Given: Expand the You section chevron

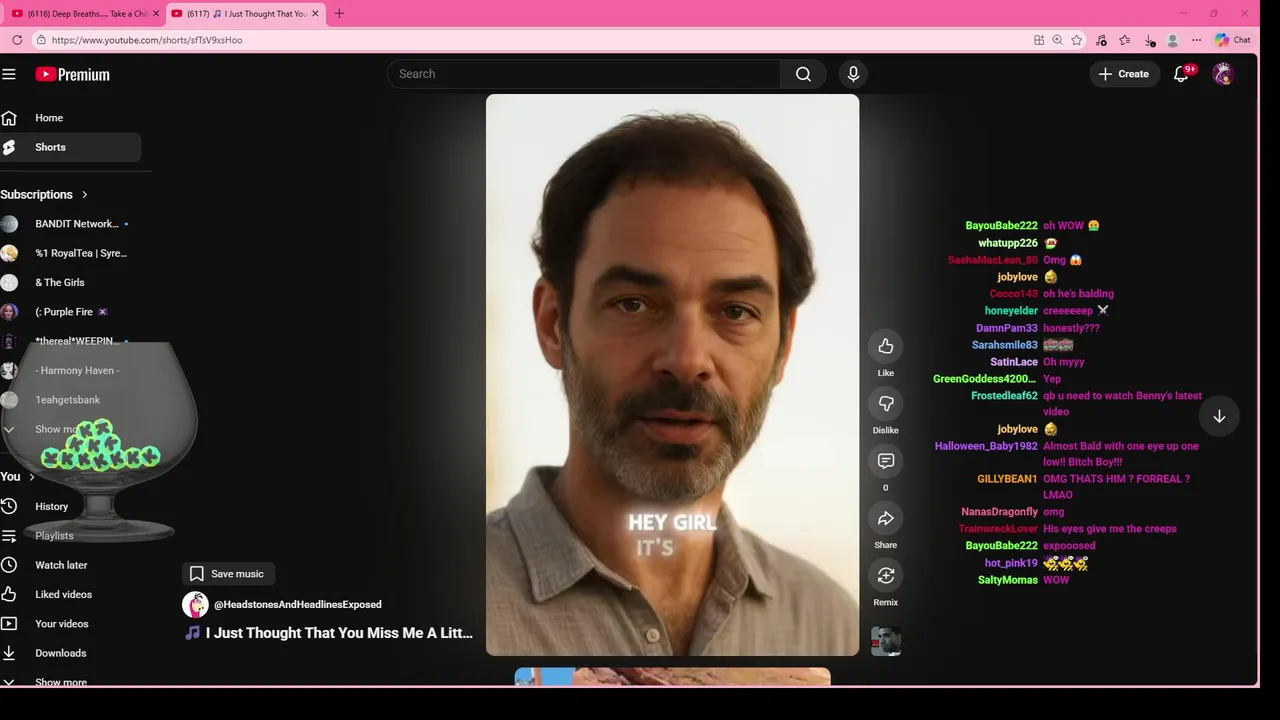Looking at the screenshot, I should [32, 477].
